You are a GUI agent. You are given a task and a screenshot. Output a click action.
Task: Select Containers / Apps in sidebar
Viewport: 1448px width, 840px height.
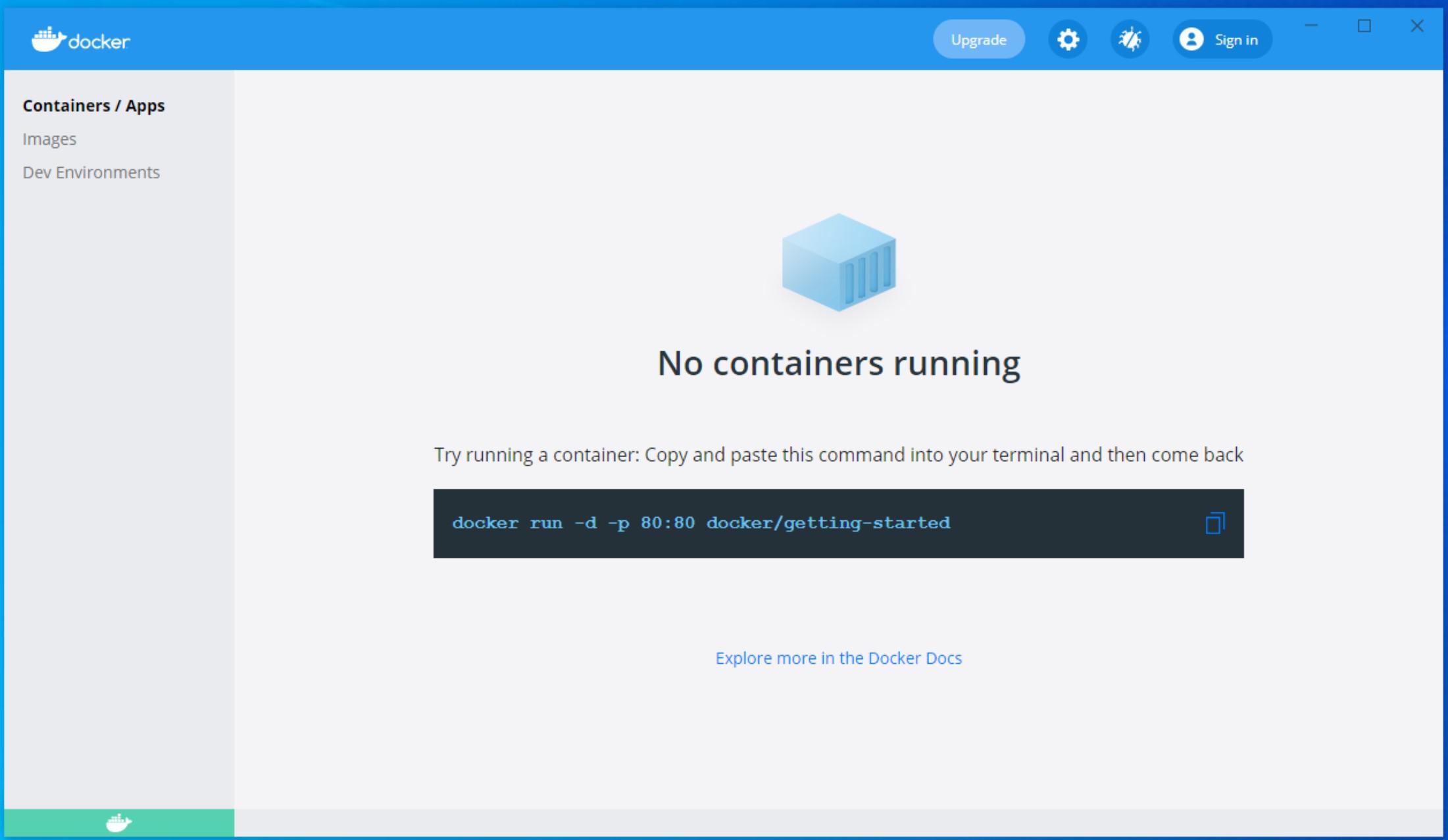click(x=93, y=105)
